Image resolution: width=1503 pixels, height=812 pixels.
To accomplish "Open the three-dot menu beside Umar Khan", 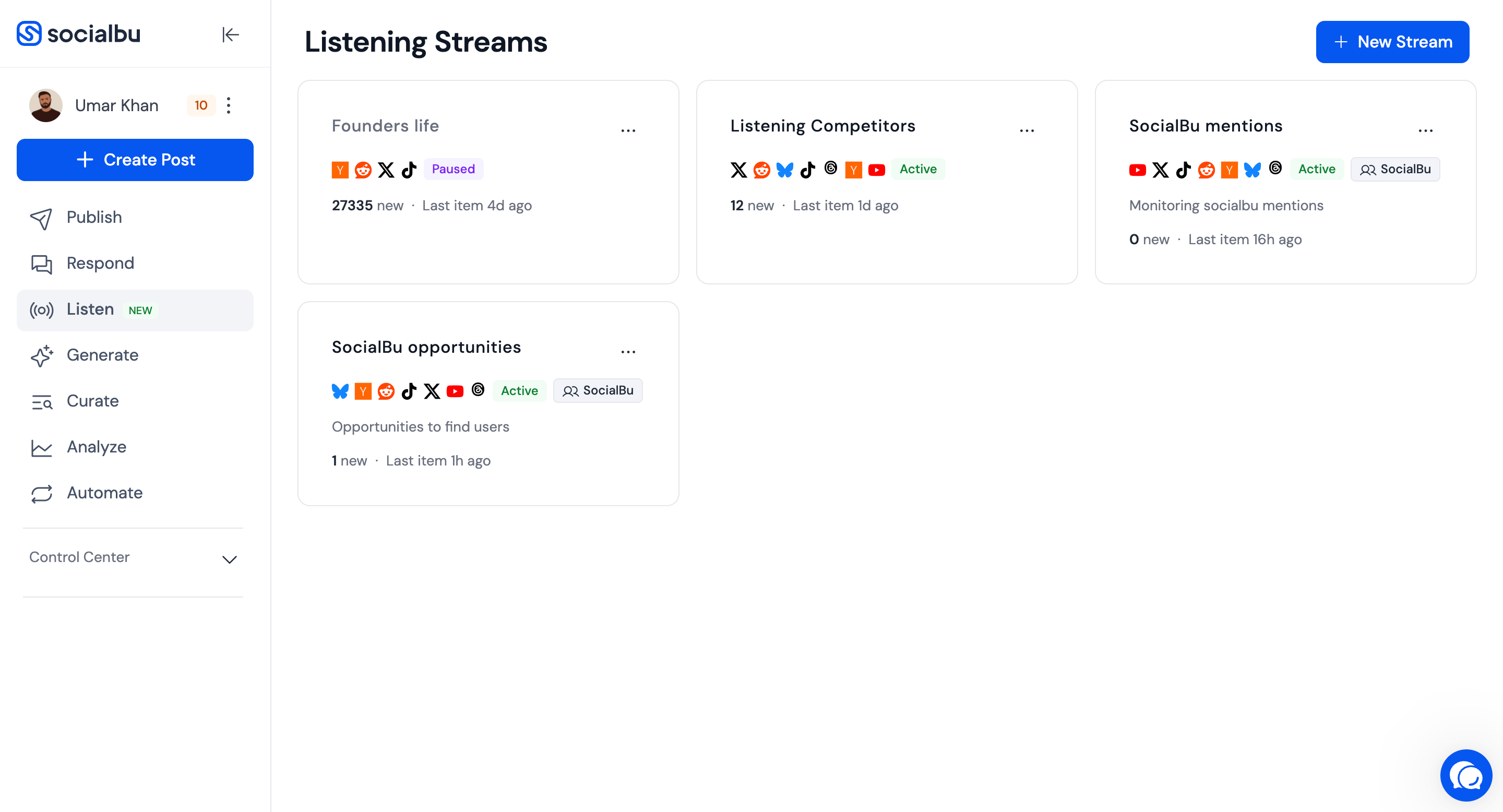I will (229, 105).
